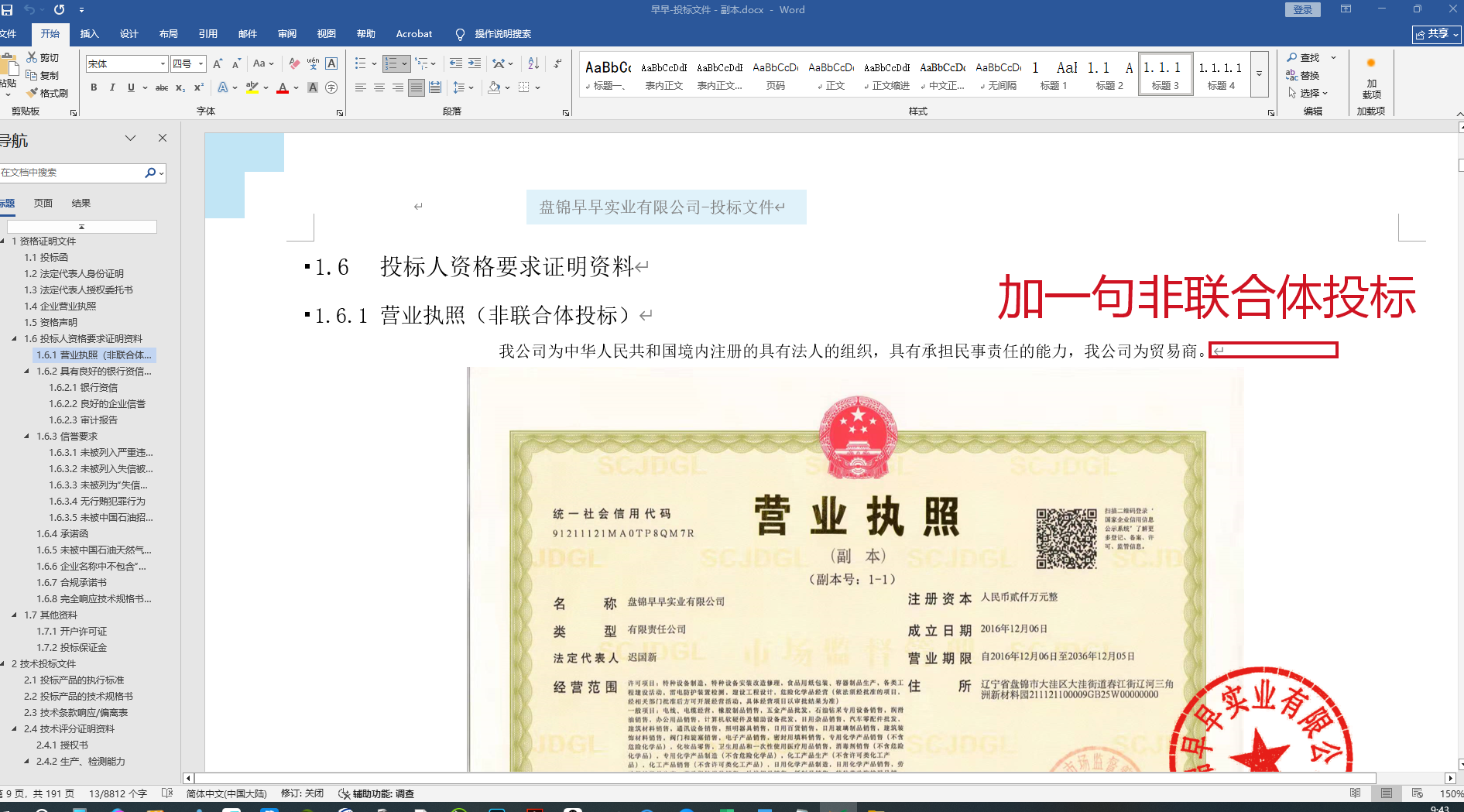This screenshot has height=812, width=1464.
Task: Click the search magnifier in the navigation pane
Action: coord(150,173)
